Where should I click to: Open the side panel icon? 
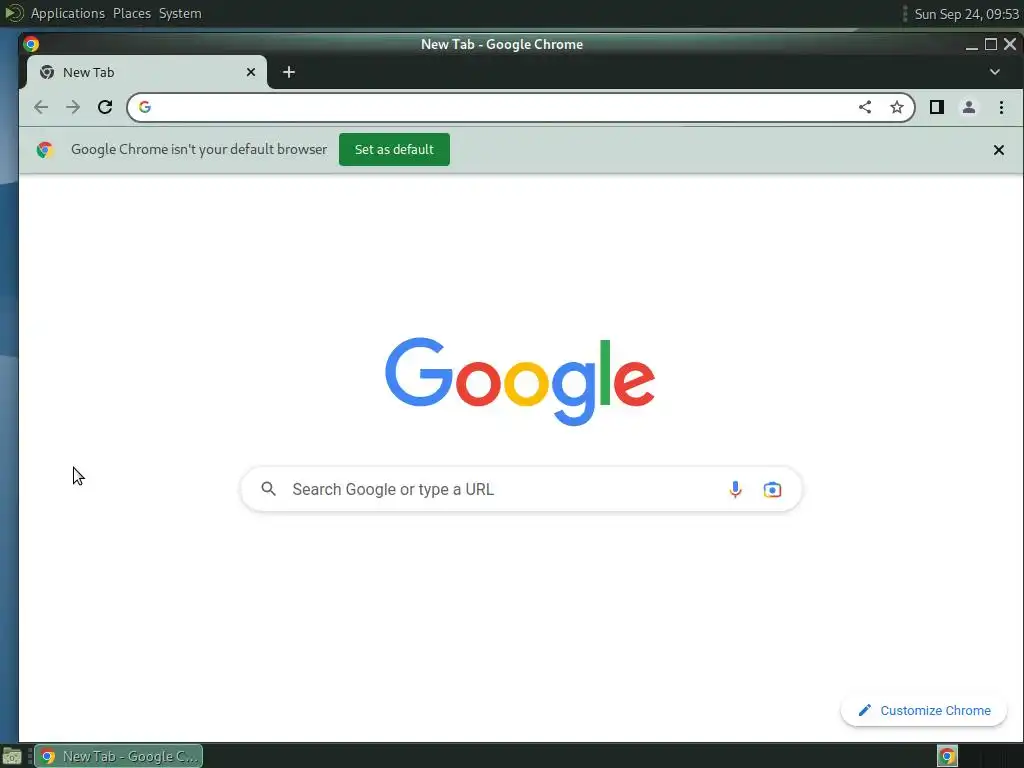(936, 107)
